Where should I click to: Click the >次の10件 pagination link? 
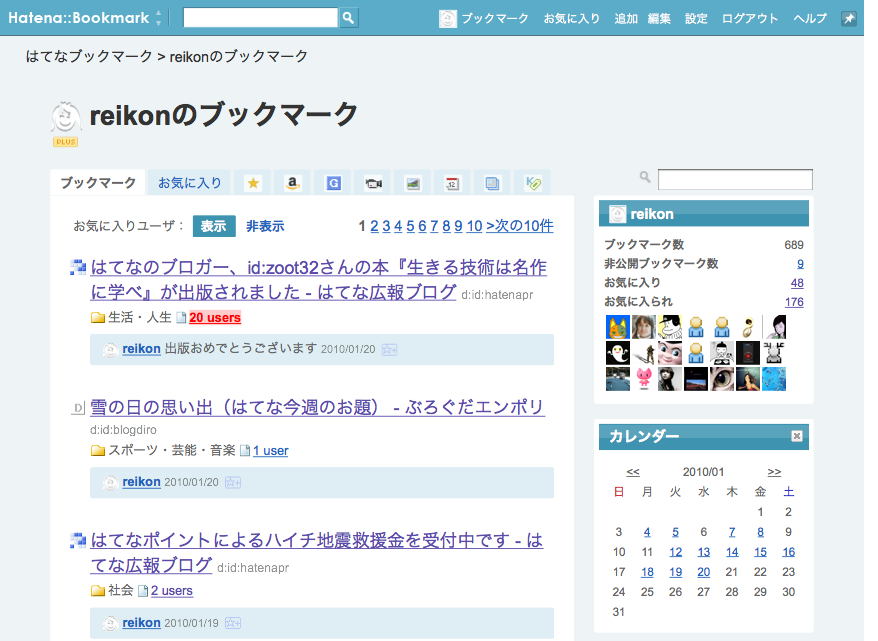[520, 226]
